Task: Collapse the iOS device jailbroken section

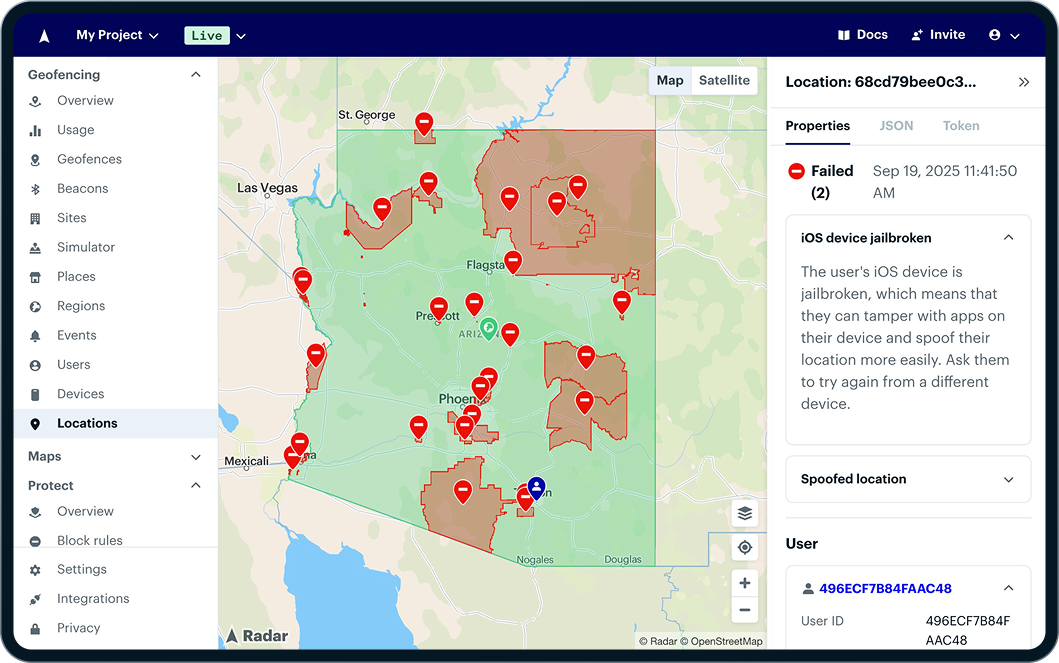Action: tap(1007, 238)
